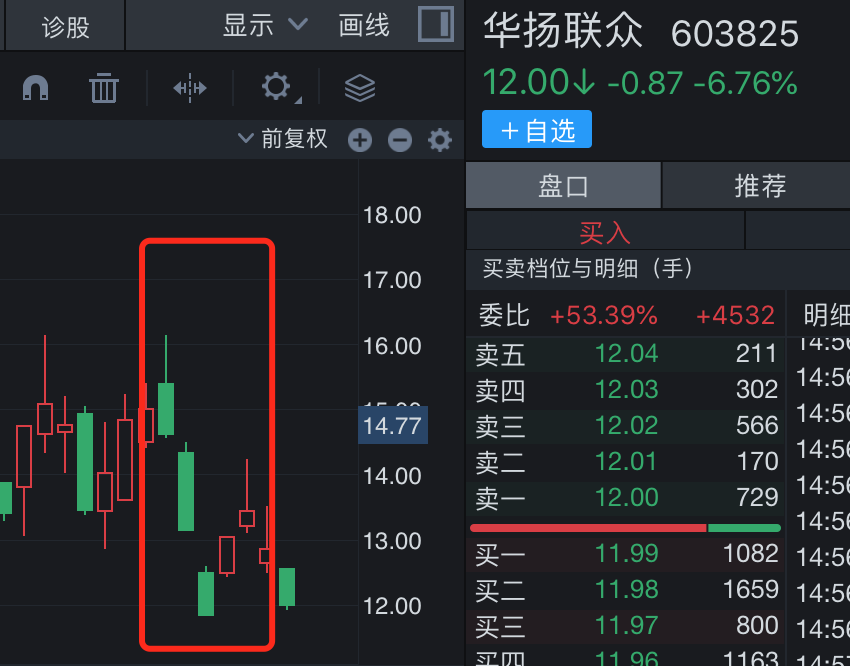Click the trash icon to delete drawings
850x666 pixels.
(x=104, y=89)
